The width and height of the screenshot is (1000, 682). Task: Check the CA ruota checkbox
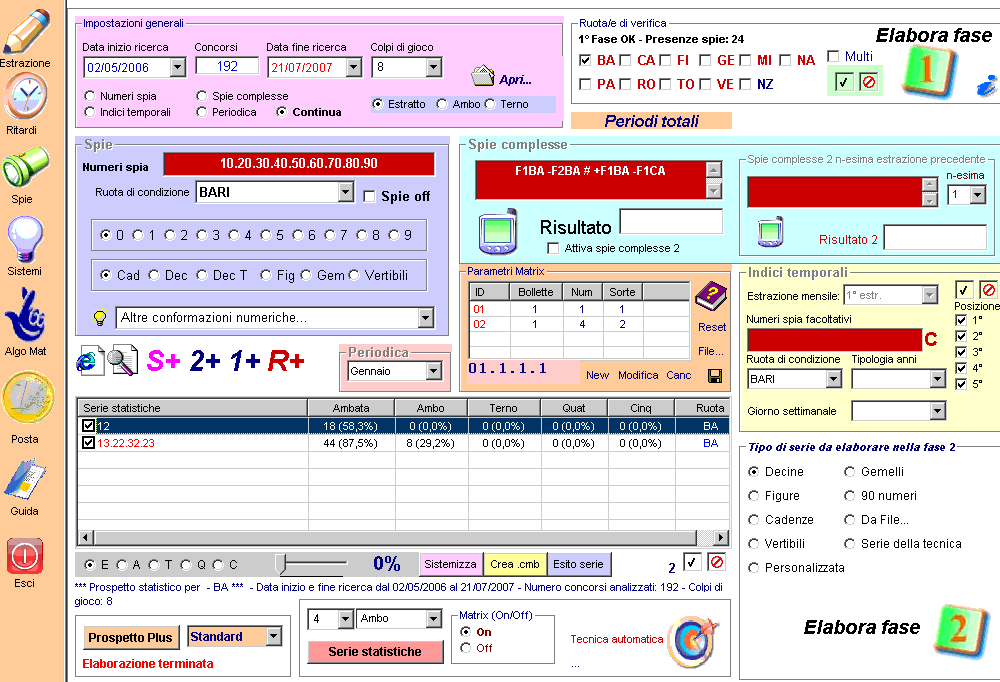tap(625, 60)
